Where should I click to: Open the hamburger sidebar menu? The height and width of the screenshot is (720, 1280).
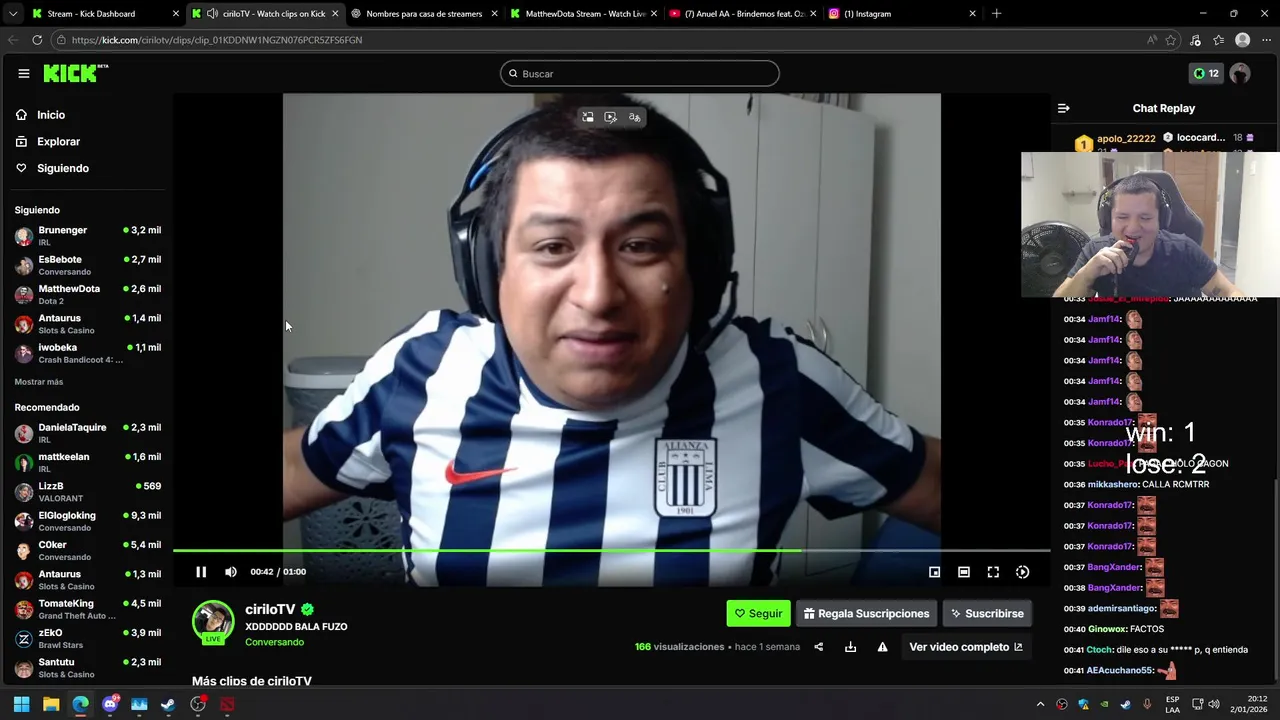[x=23, y=73]
